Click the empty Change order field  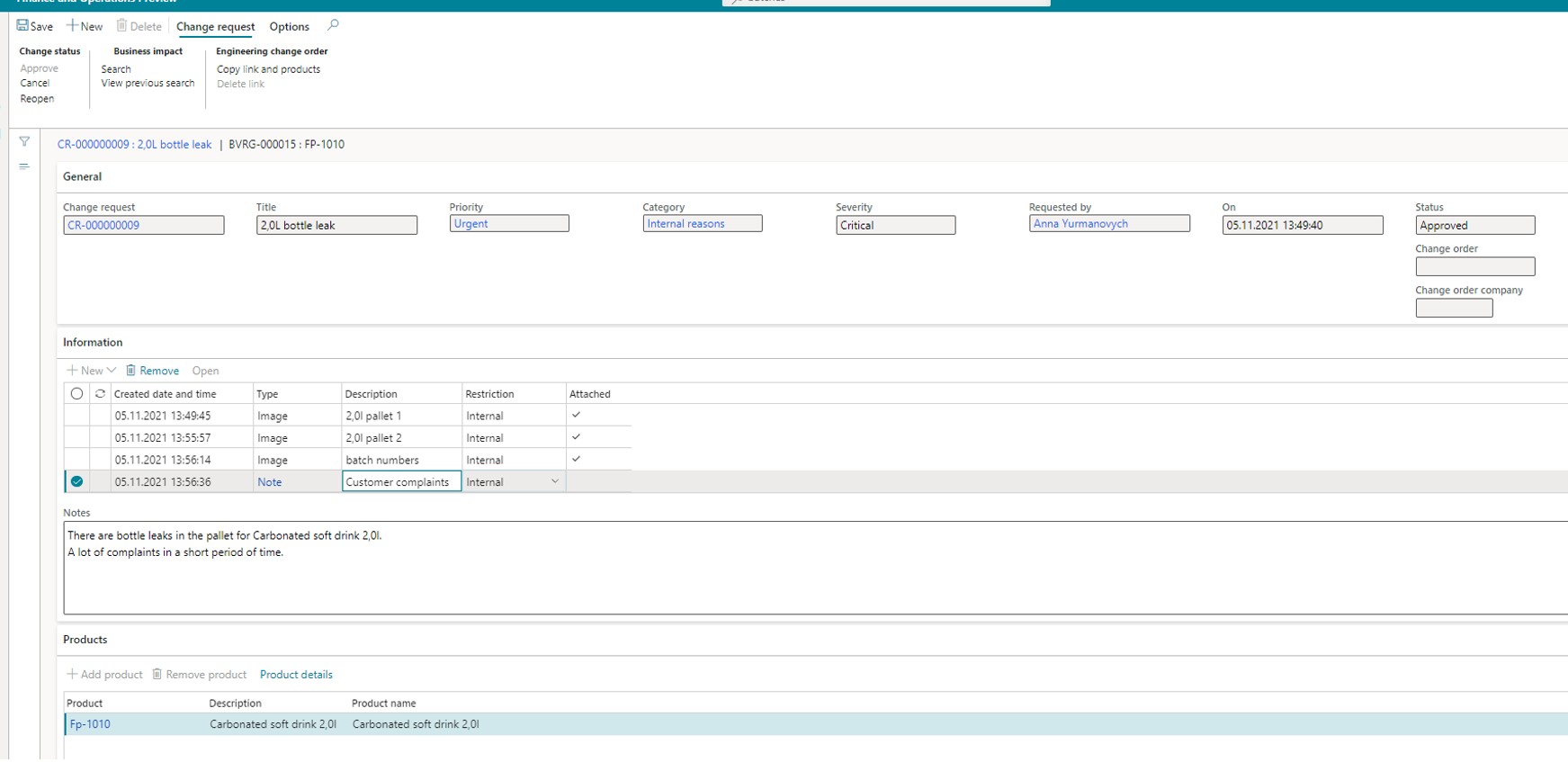pos(1475,266)
